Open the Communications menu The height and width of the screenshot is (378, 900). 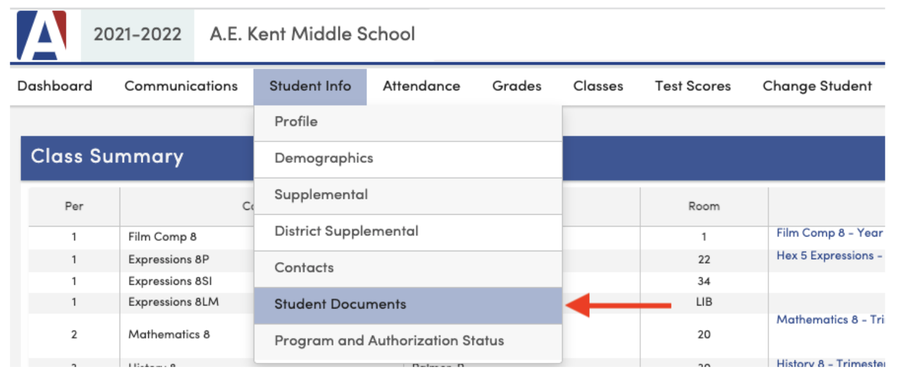pos(181,86)
